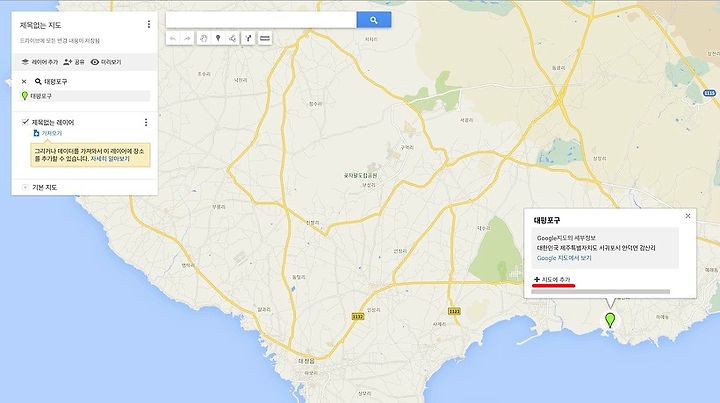Click 자세히 알아보기 link in yellow tip
720x403 pixels.
point(110,159)
